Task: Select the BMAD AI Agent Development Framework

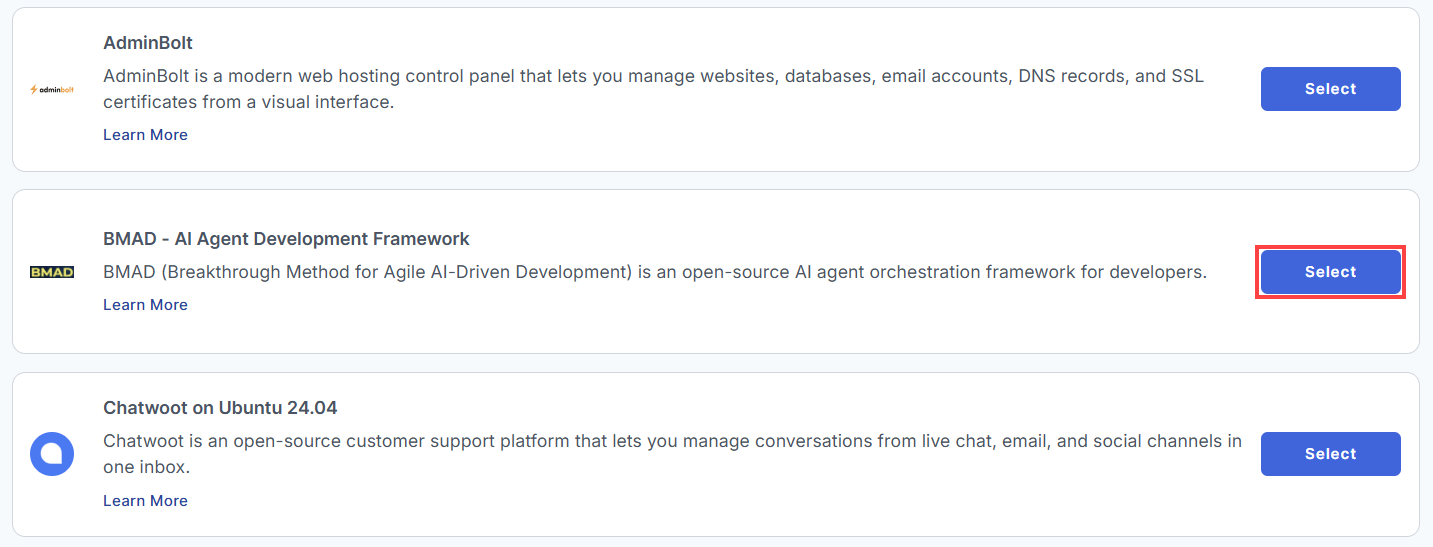Action: [1330, 272]
